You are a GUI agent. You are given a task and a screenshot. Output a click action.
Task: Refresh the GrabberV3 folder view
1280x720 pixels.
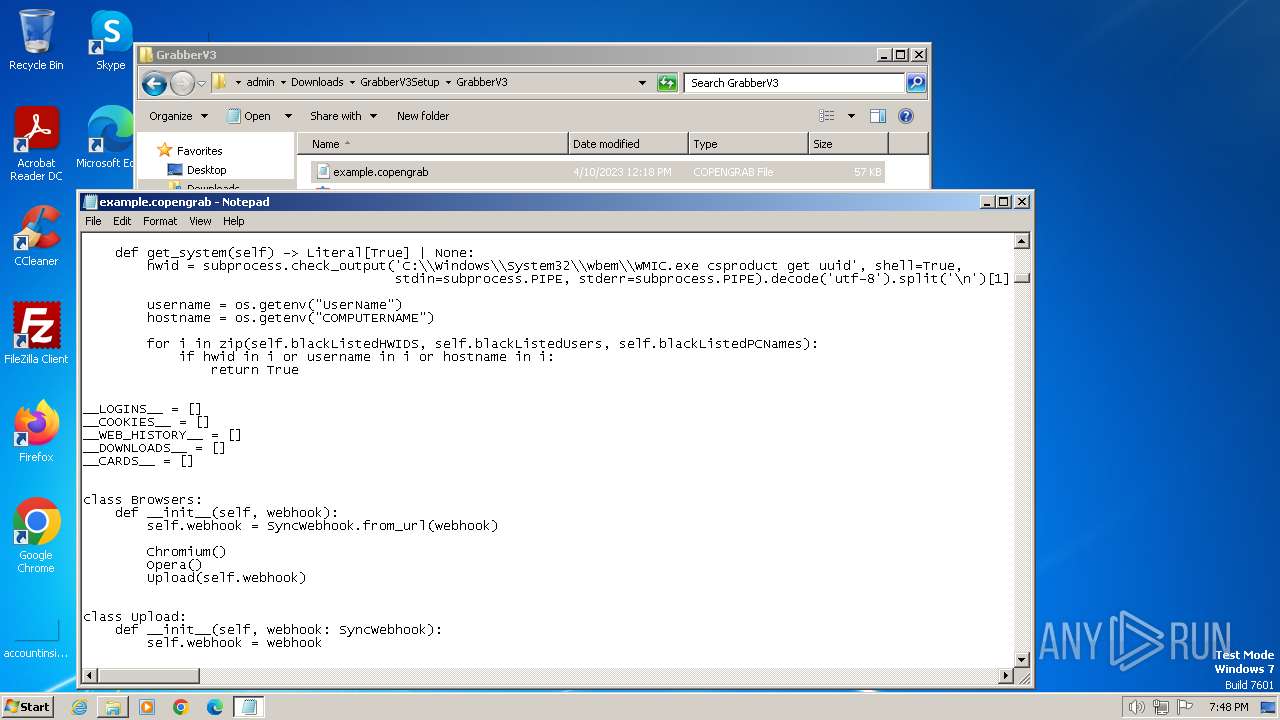(x=667, y=83)
